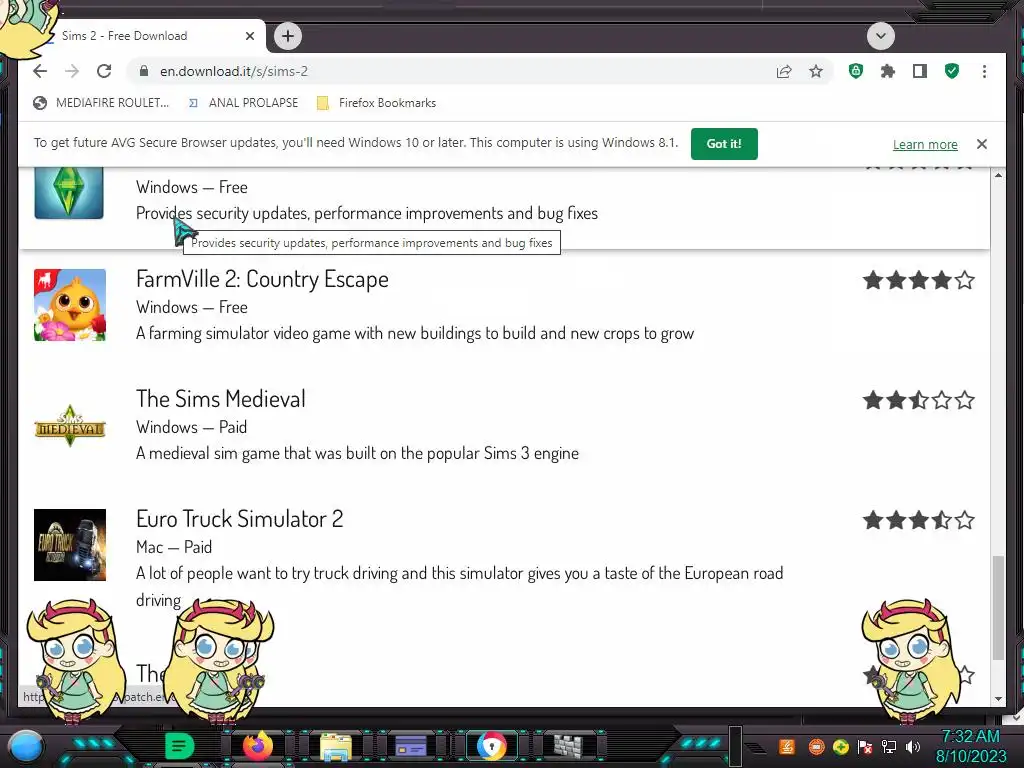Open the clock showing 7:32 AM
The image size is (1024, 768).
pyautogui.click(x=970, y=746)
